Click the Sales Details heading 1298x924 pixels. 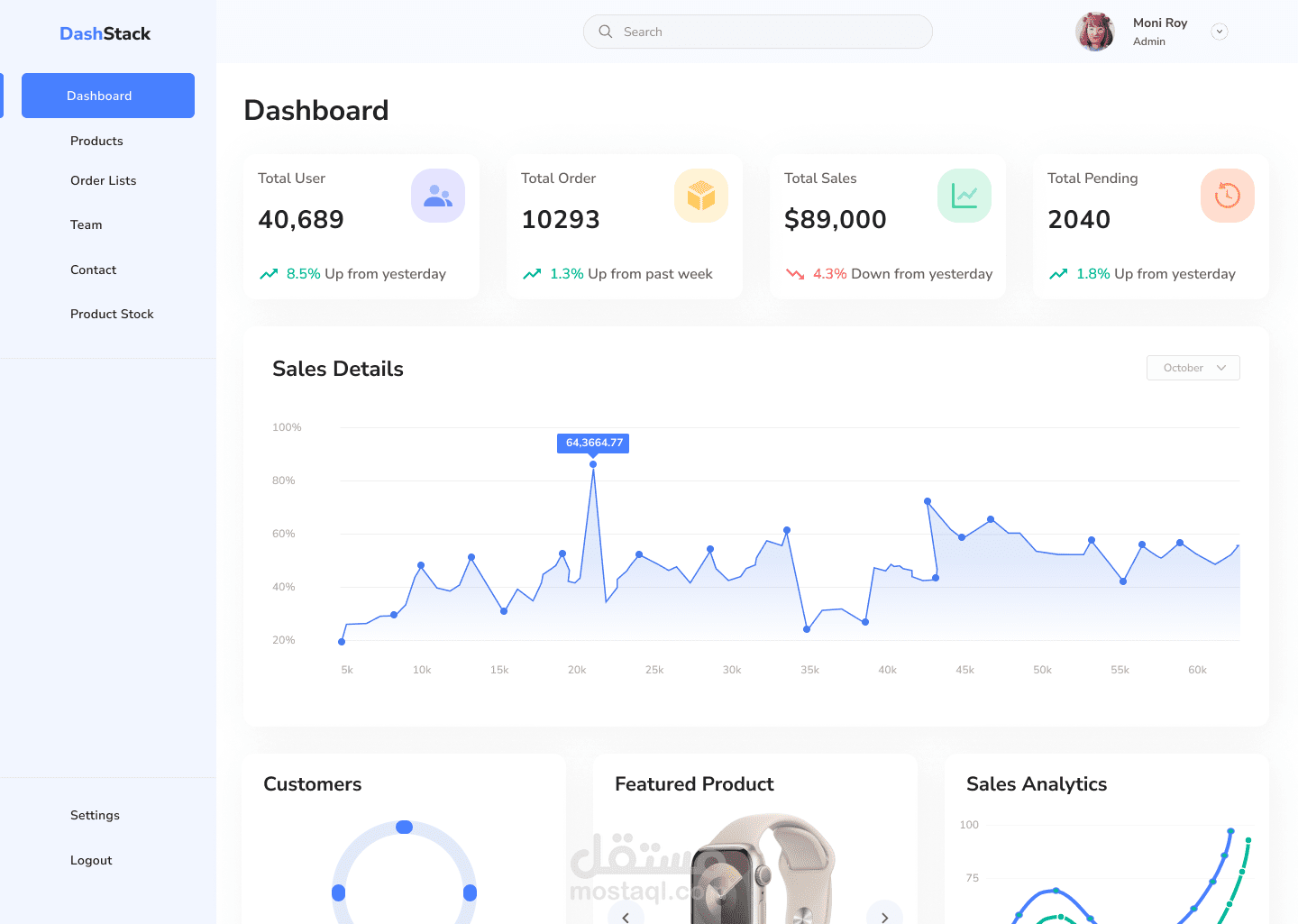338,369
